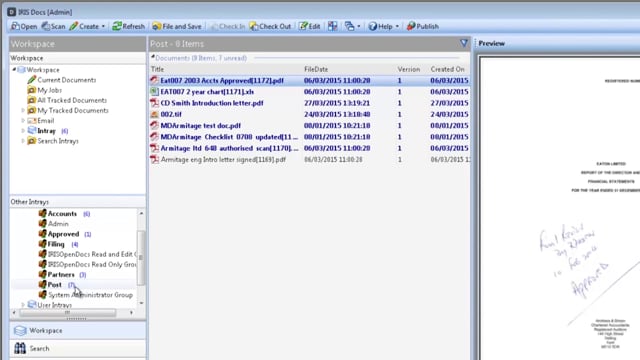Viewport: 640px width, 360px height.
Task: Click the Scan toolbar button
Action: click(x=53, y=27)
